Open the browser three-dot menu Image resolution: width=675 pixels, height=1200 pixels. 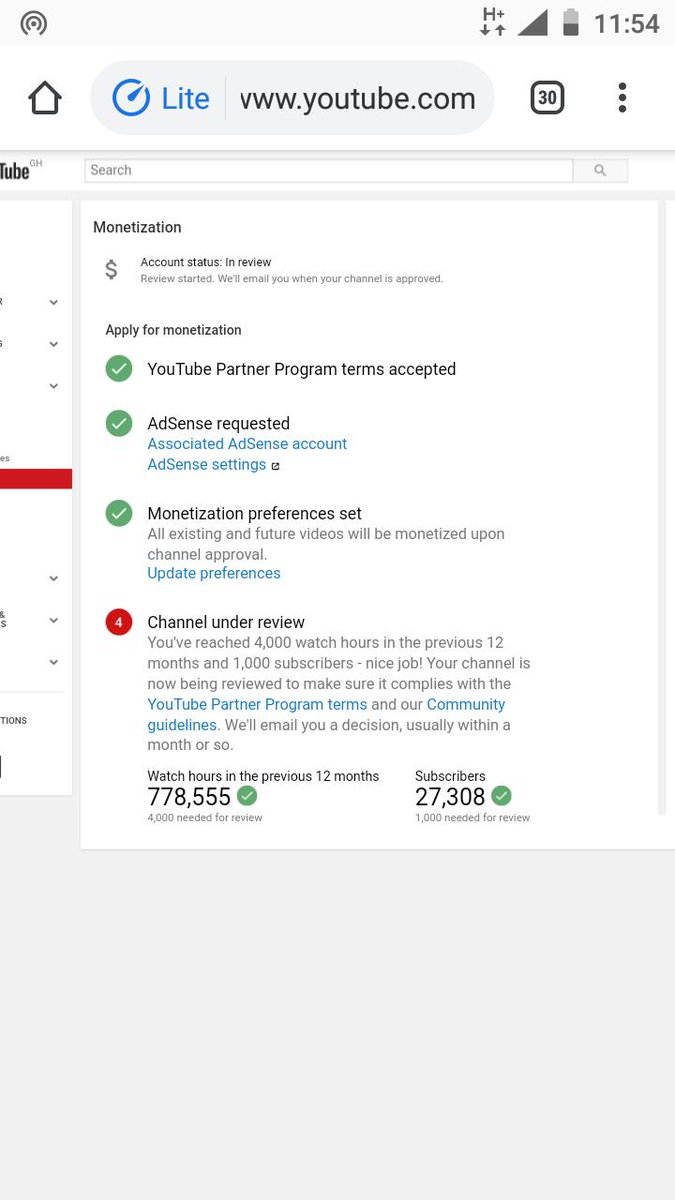tap(622, 98)
